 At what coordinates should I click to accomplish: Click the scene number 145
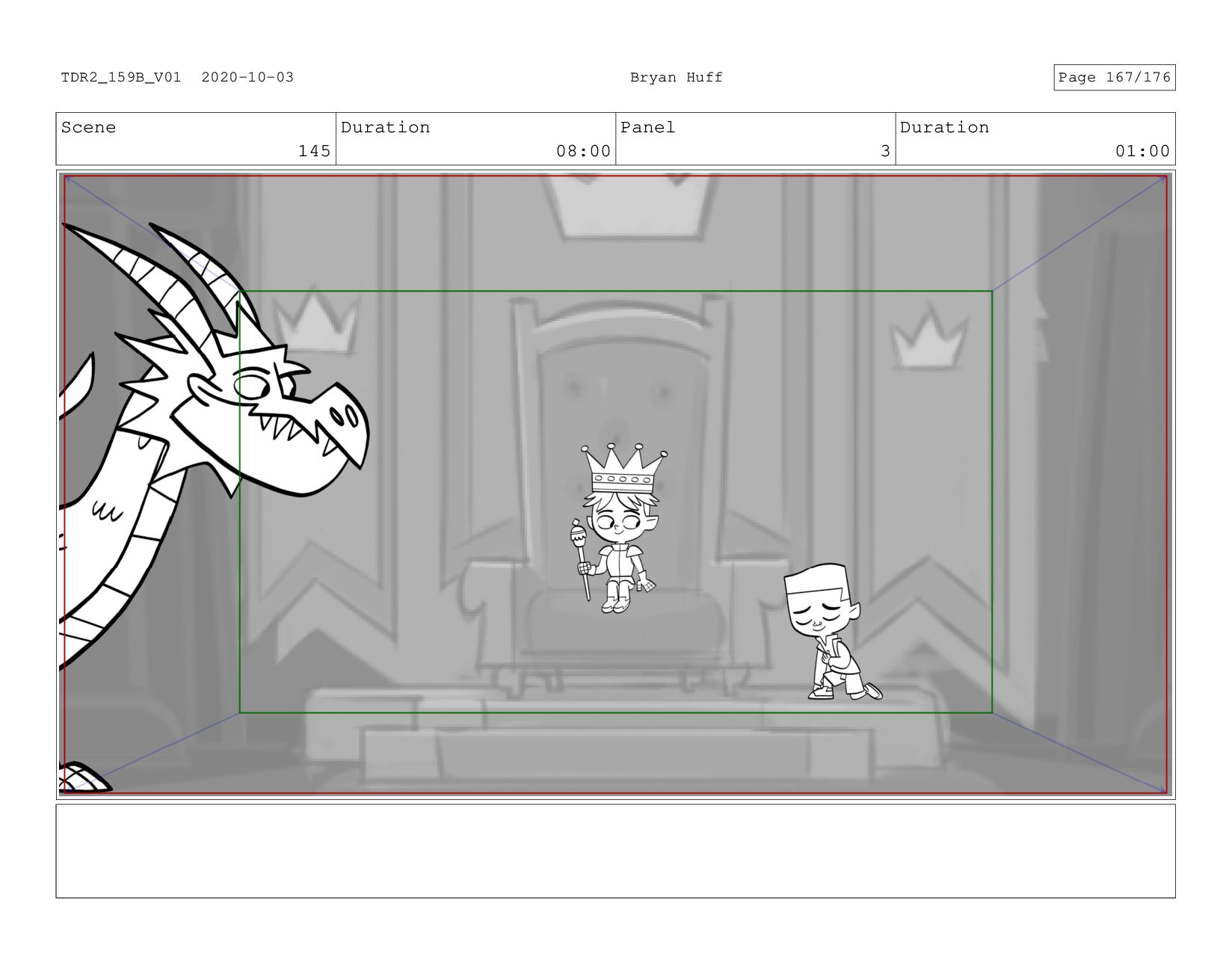[x=314, y=151]
